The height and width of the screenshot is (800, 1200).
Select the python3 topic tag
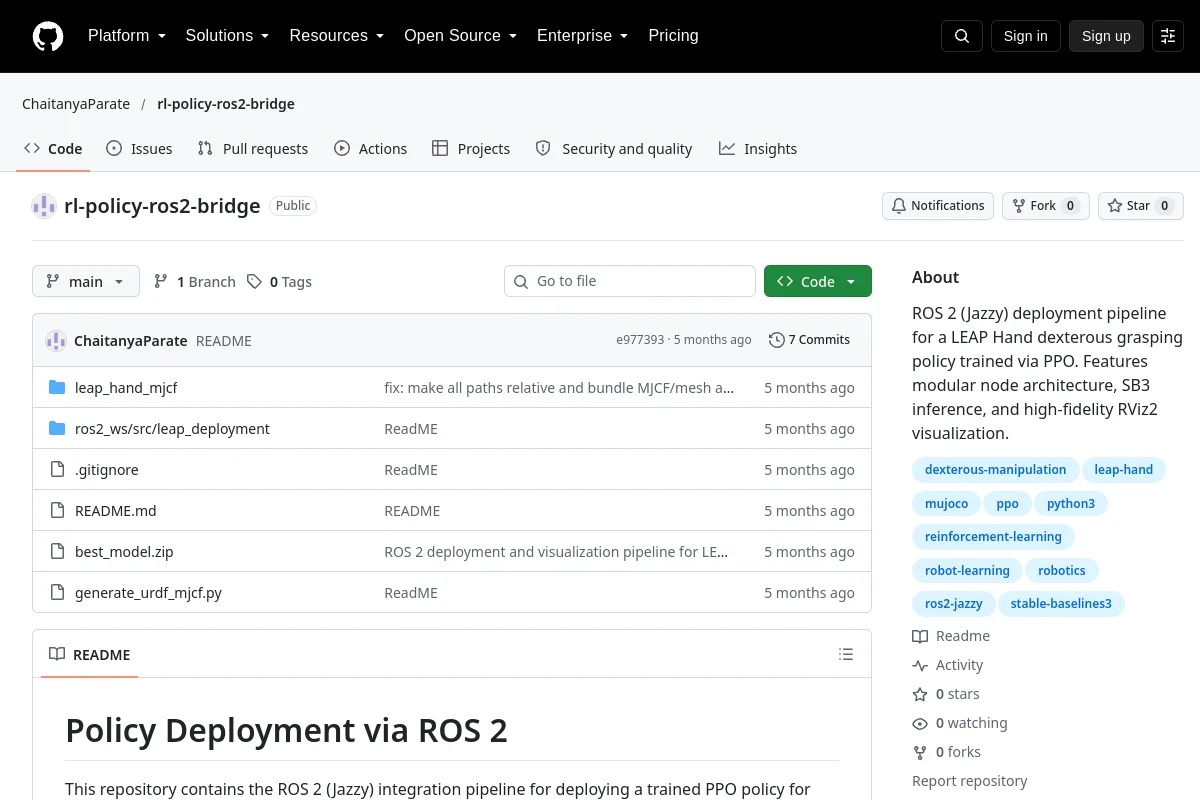[x=1071, y=504]
